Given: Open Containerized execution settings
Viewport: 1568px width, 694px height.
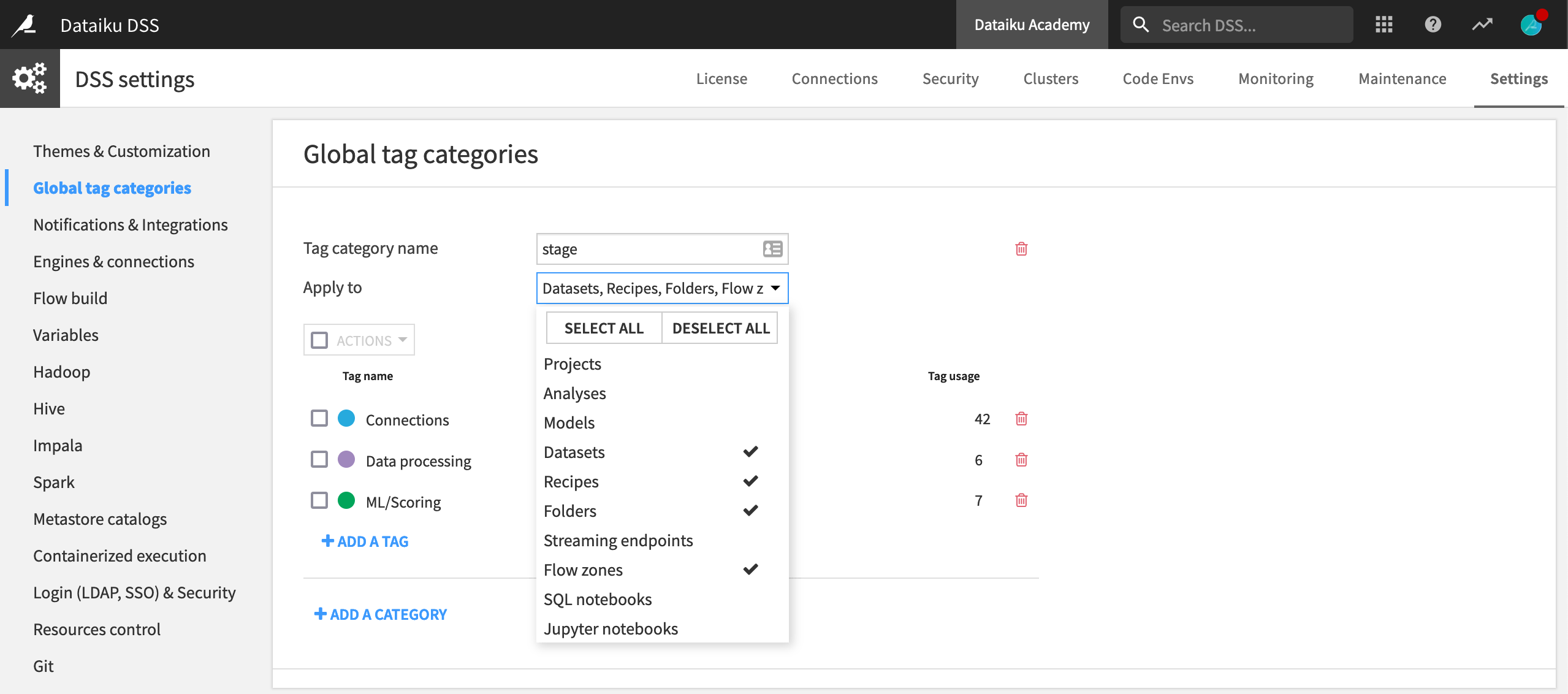Looking at the screenshot, I should pos(120,555).
